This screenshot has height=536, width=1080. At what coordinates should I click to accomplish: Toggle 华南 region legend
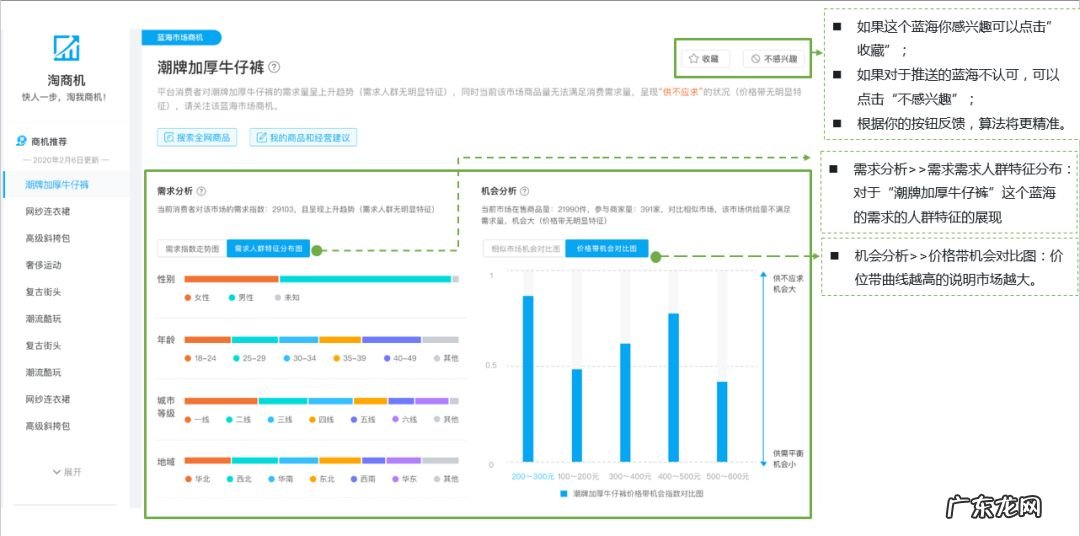click(x=280, y=479)
